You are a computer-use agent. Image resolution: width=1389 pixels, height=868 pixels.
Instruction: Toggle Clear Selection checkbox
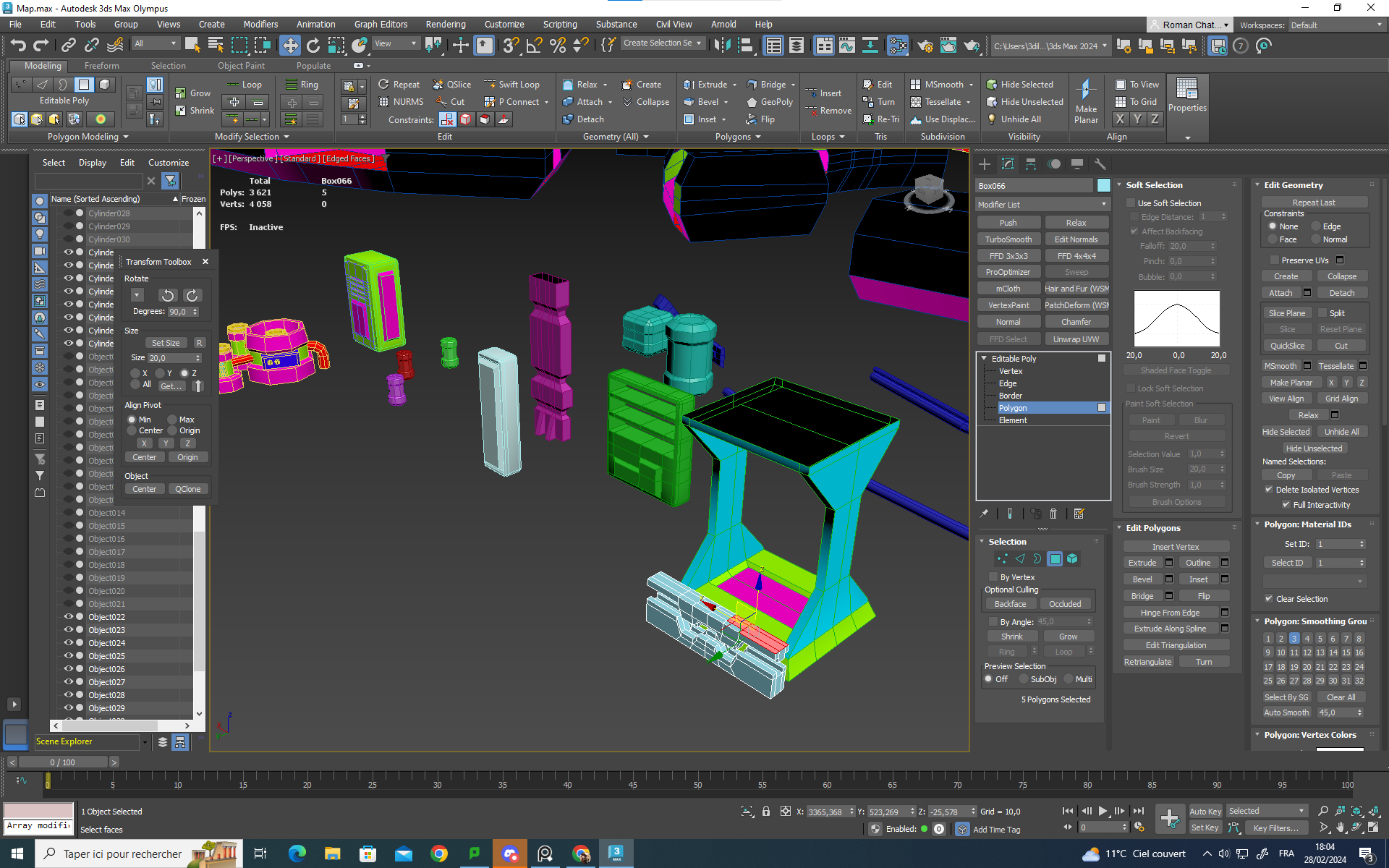click(1269, 599)
